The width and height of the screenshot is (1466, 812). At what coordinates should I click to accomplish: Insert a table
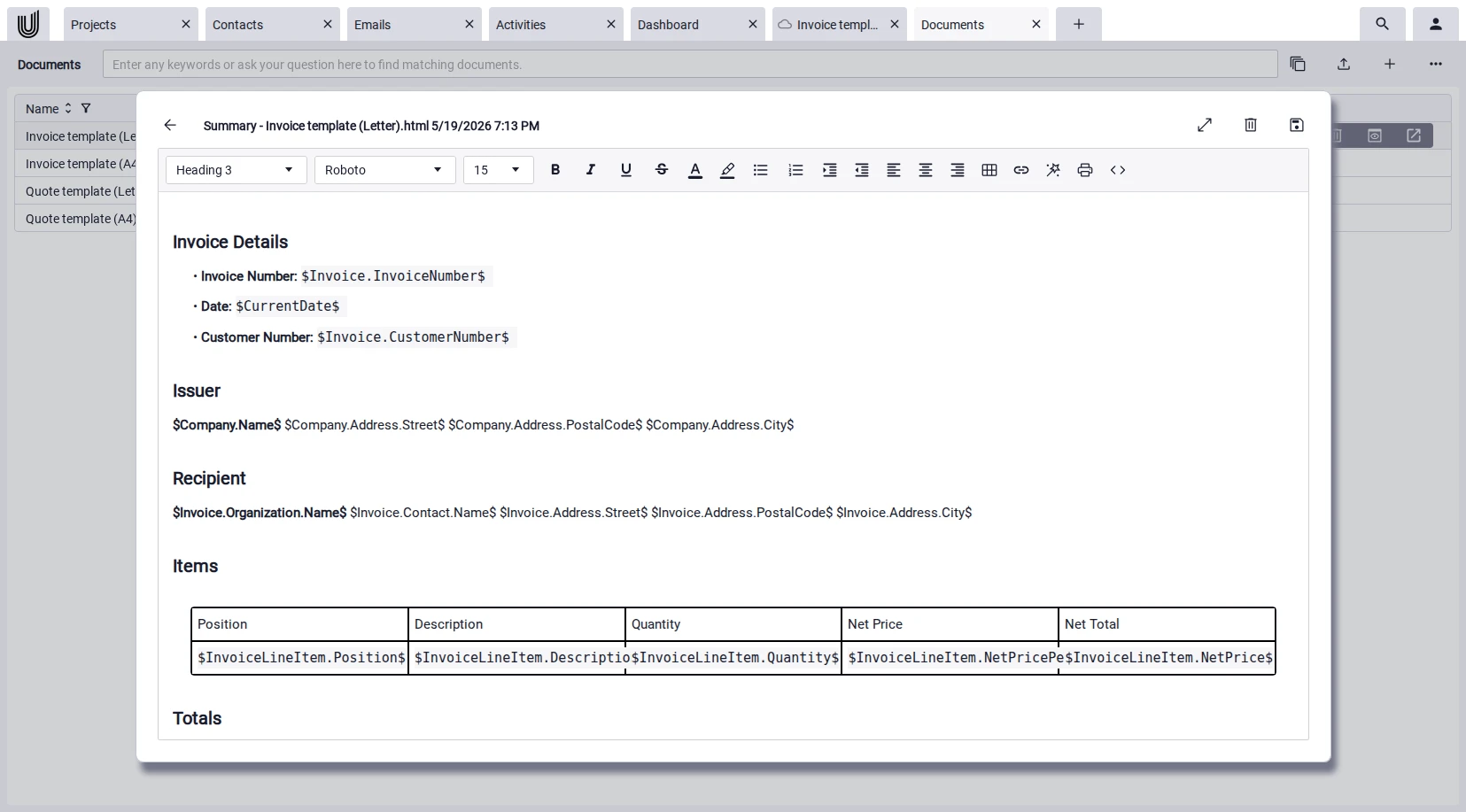click(989, 170)
